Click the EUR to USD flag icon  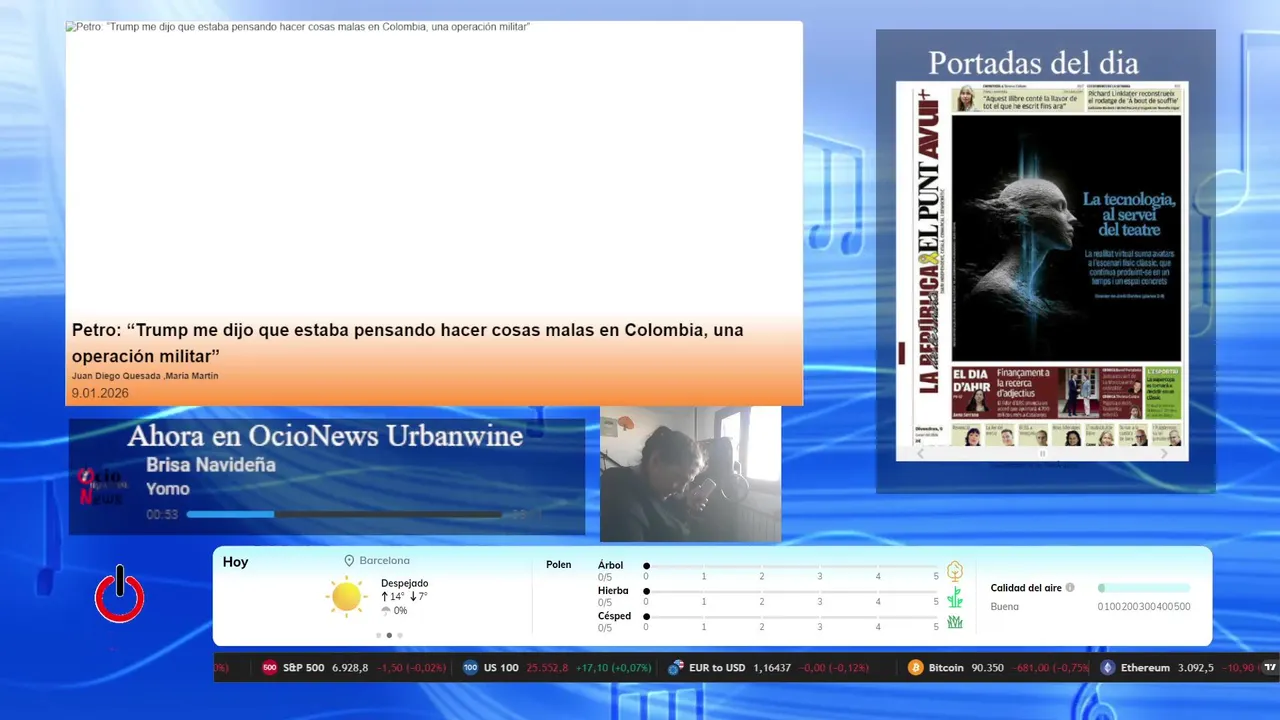[x=676, y=668]
